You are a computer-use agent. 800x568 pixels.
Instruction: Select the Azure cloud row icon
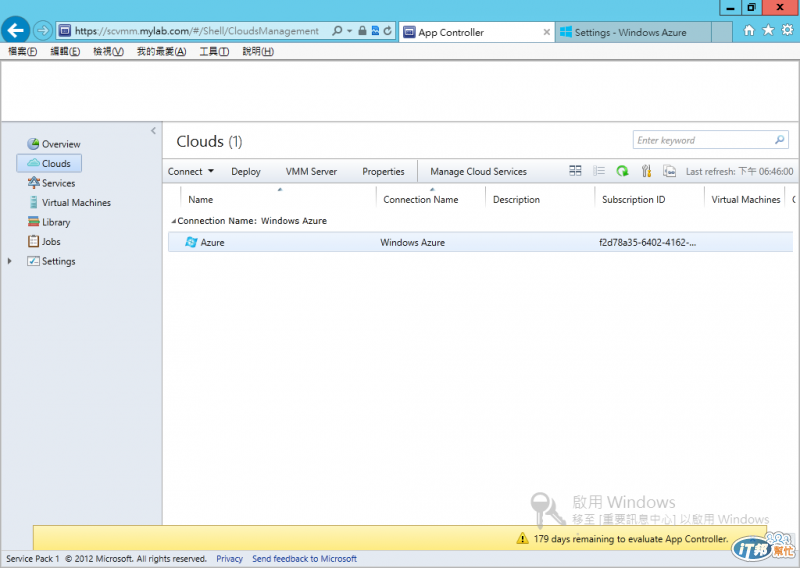(191, 242)
